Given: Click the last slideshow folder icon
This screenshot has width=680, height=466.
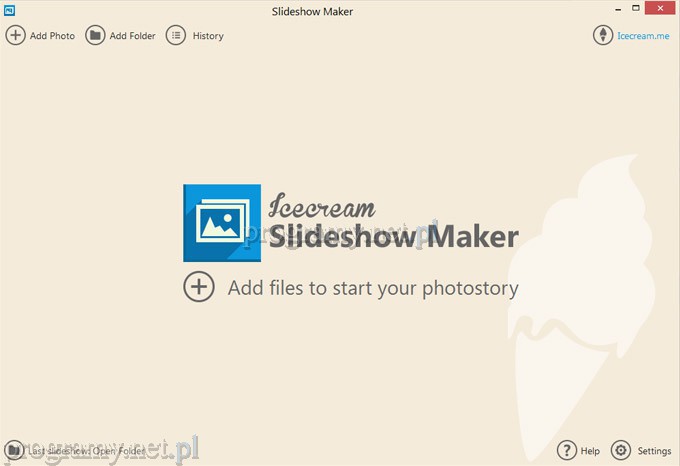Looking at the screenshot, I should (x=14, y=450).
